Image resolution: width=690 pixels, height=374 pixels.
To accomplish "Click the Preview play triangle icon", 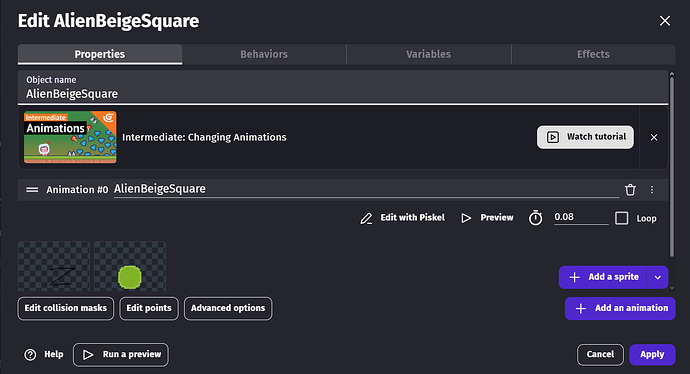I will point(466,218).
